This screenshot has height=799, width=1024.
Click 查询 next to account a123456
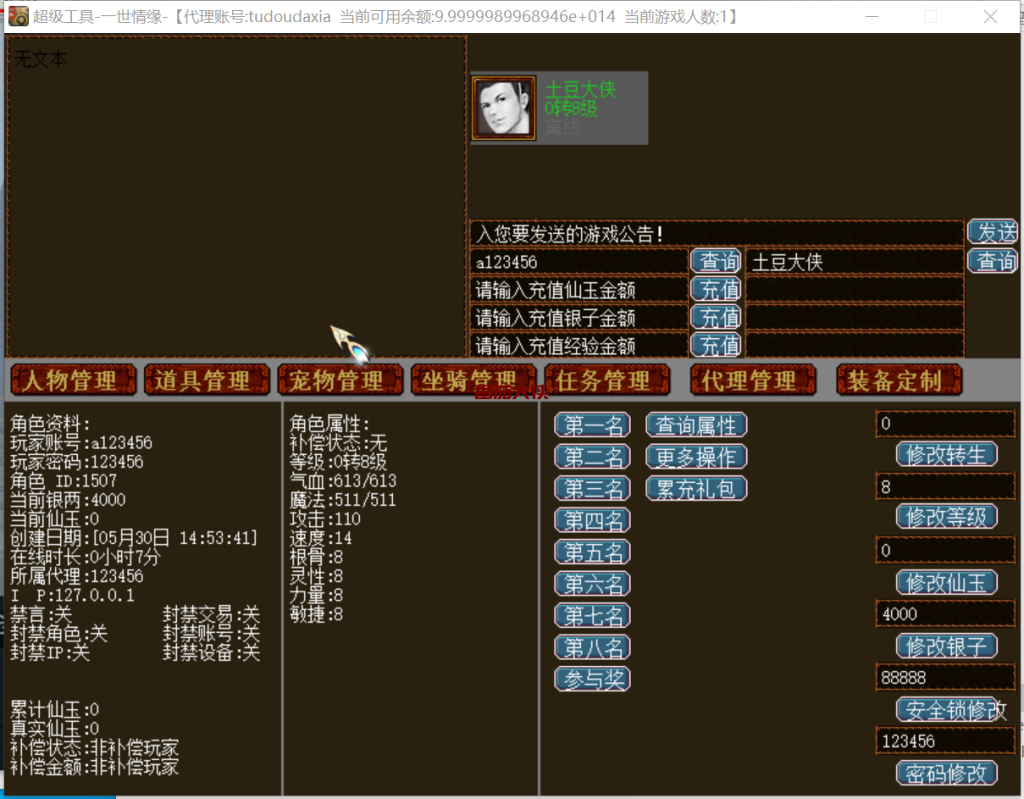click(716, 261)
